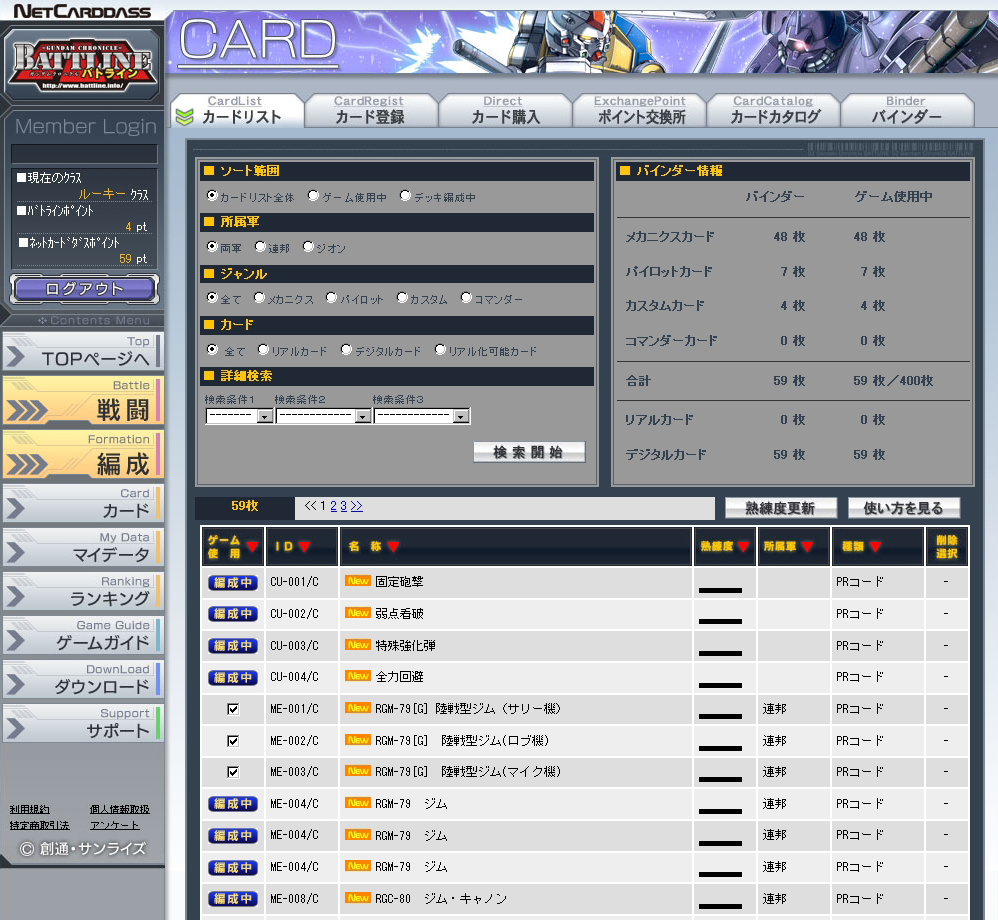Click ログアウト logout button

point(85,289)
